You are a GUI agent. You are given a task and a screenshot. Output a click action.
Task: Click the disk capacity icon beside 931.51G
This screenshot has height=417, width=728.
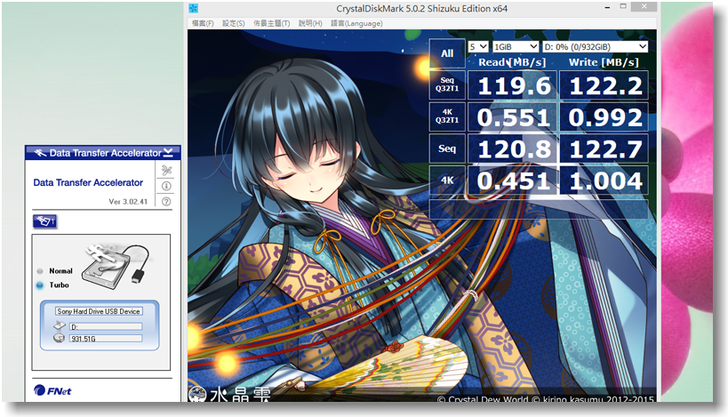(x=61, y=338)
